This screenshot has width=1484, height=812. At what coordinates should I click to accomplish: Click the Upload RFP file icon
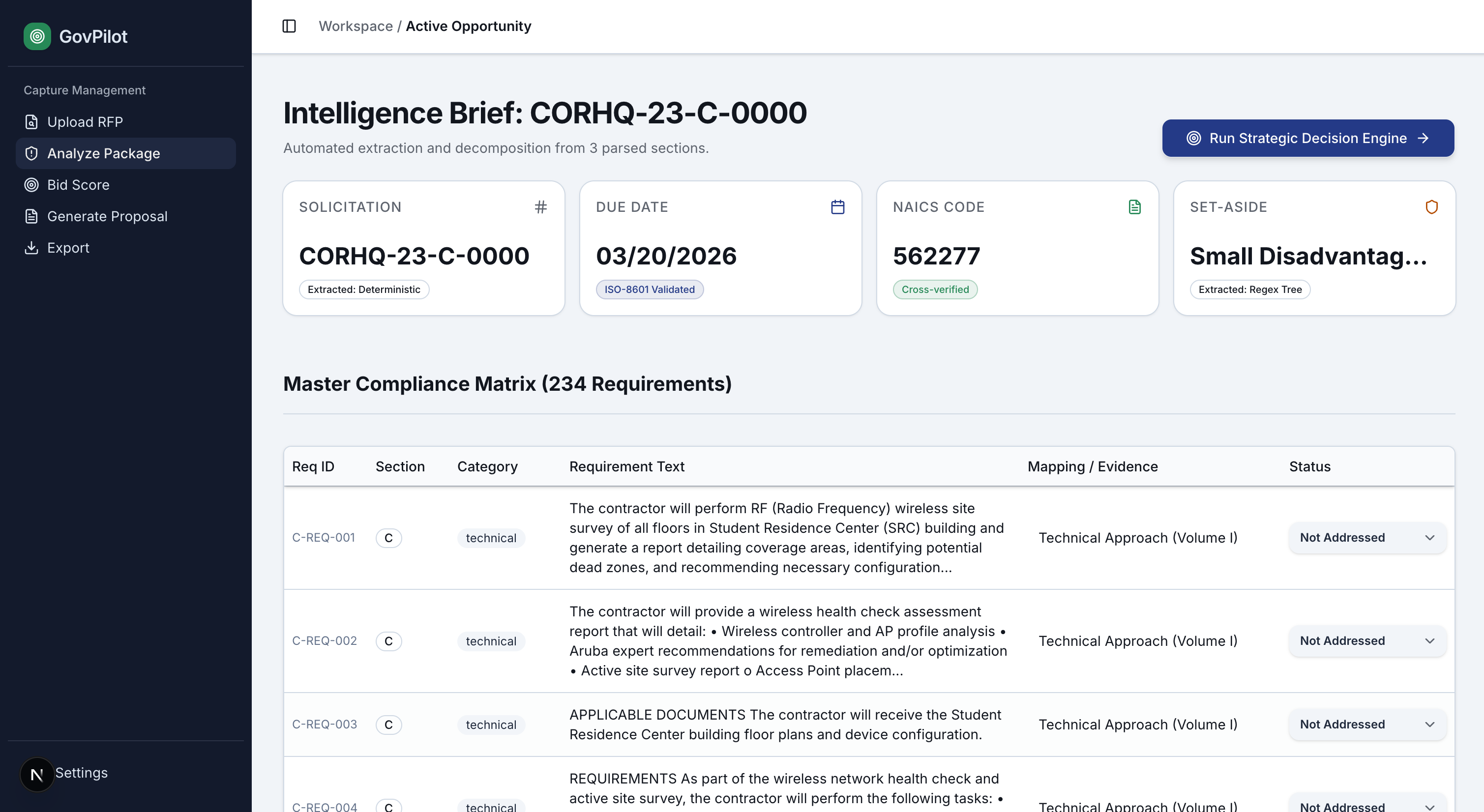click(x=31, y=122)
